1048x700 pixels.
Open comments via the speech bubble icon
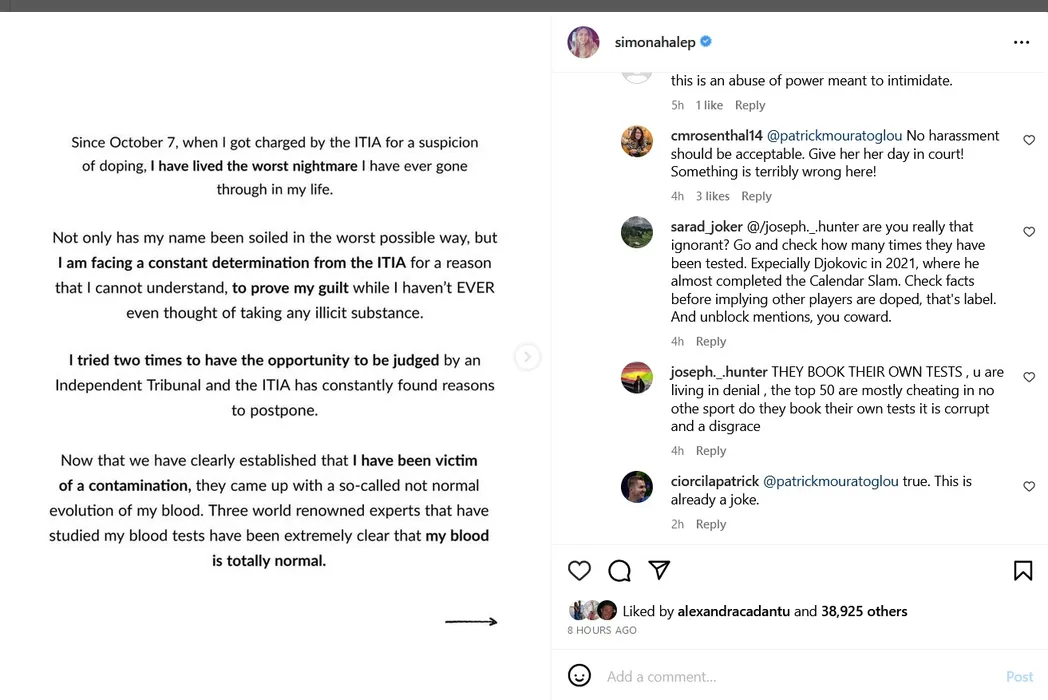pos(619,570)
